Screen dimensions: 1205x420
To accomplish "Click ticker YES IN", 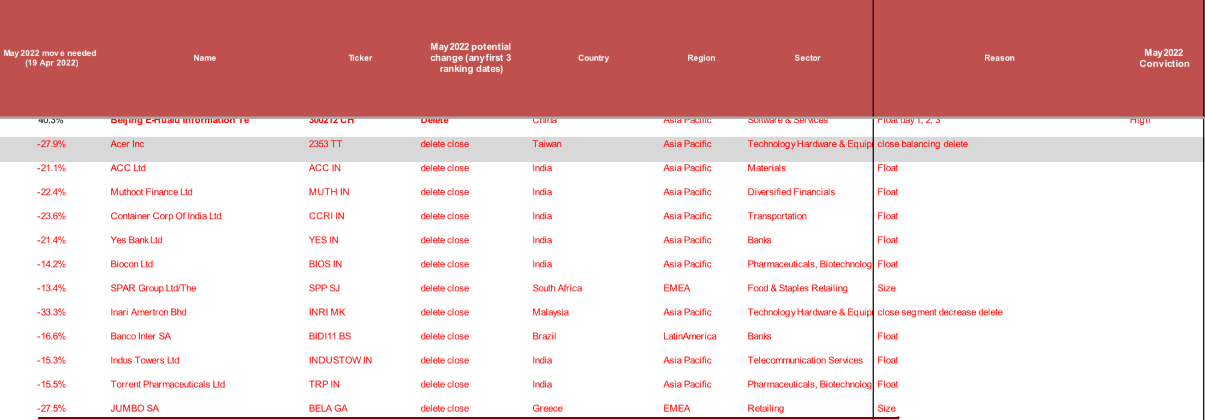I will click(x=325, y=240).
